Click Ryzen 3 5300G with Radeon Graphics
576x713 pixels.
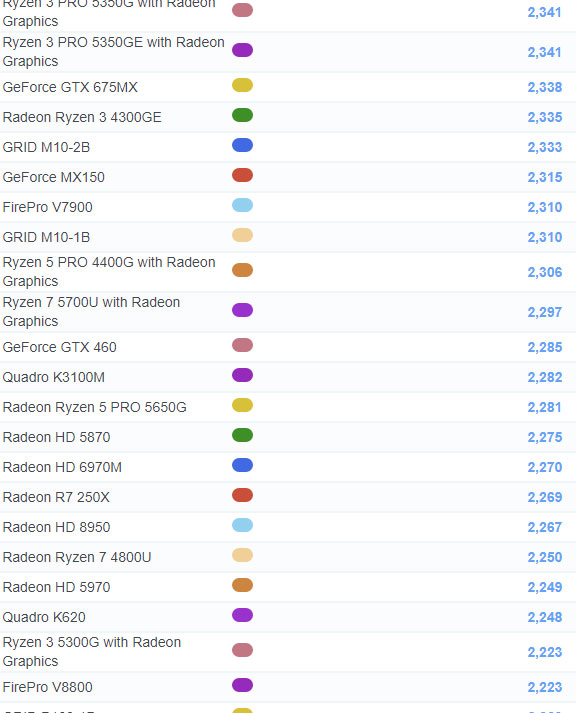click(x=92, y=652)
